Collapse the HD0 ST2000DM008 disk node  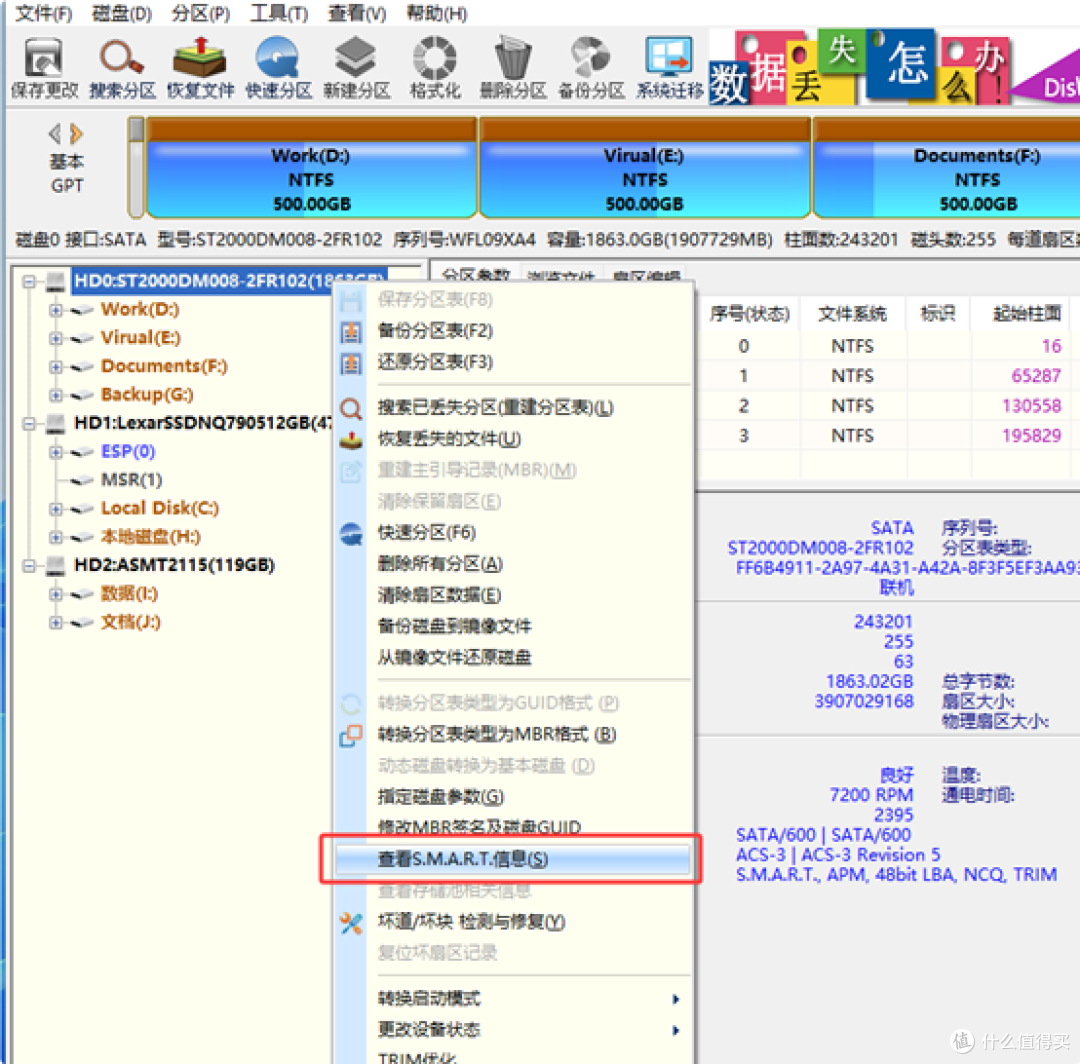point(29,281)
